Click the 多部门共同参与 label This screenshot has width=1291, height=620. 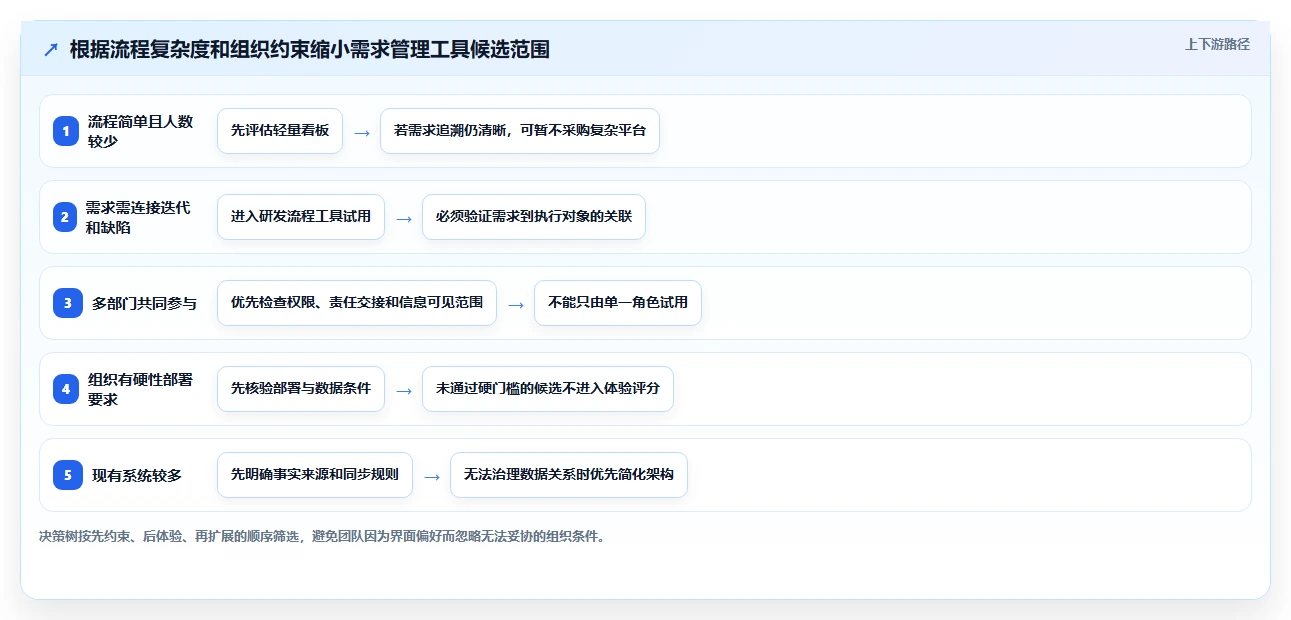pos(145,303)
